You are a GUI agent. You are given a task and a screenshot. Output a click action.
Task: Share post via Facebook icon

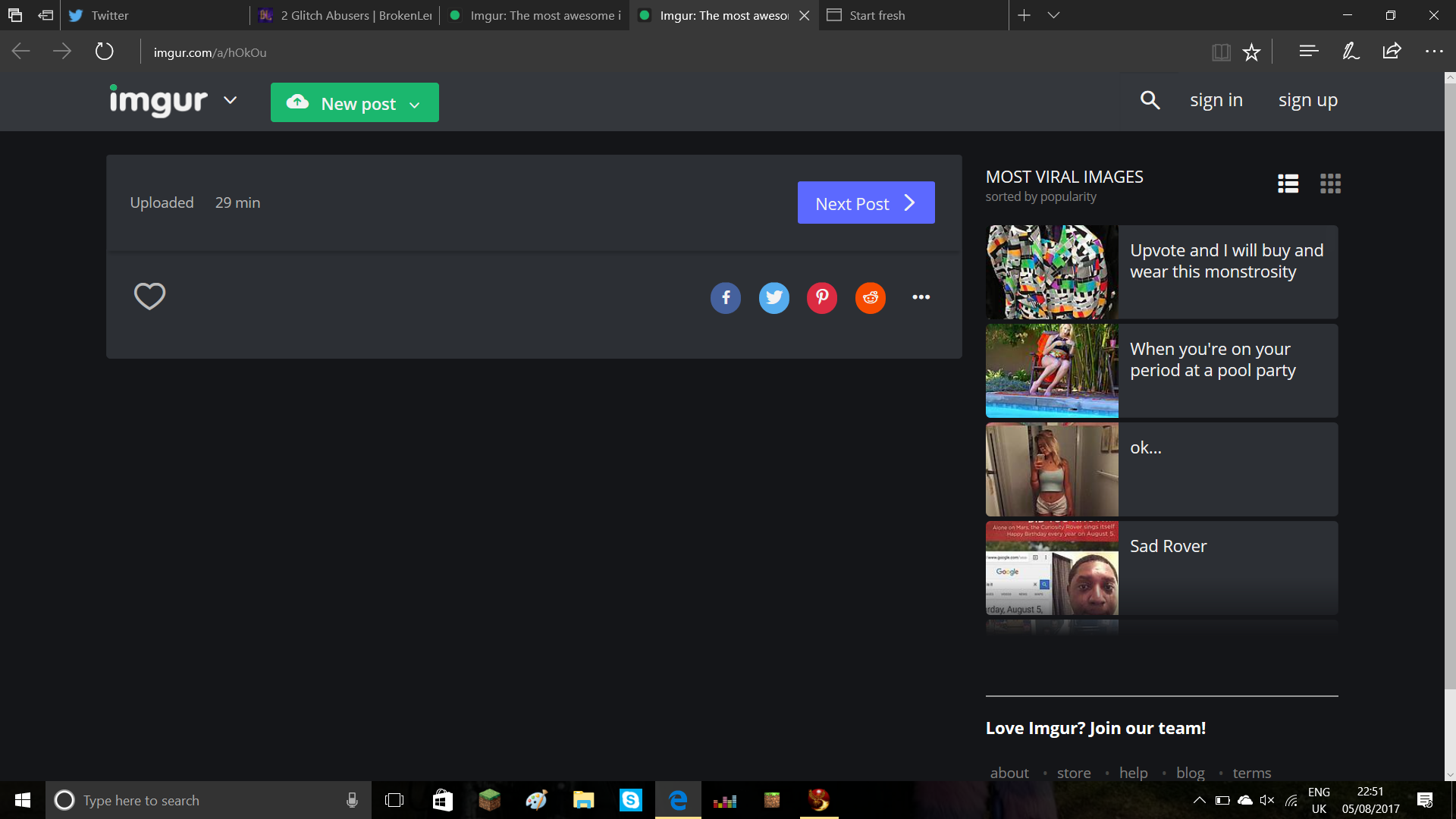pyautogui.click(x=726, y=297)
